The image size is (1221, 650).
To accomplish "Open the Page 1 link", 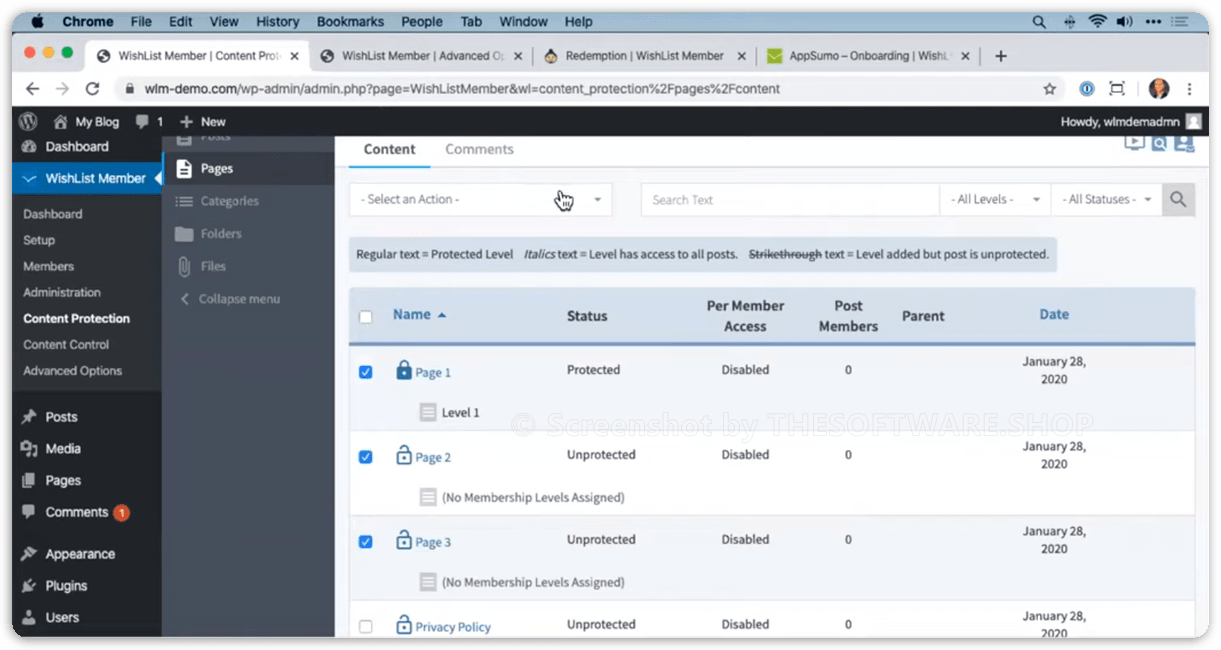I will tap(433, 373).
